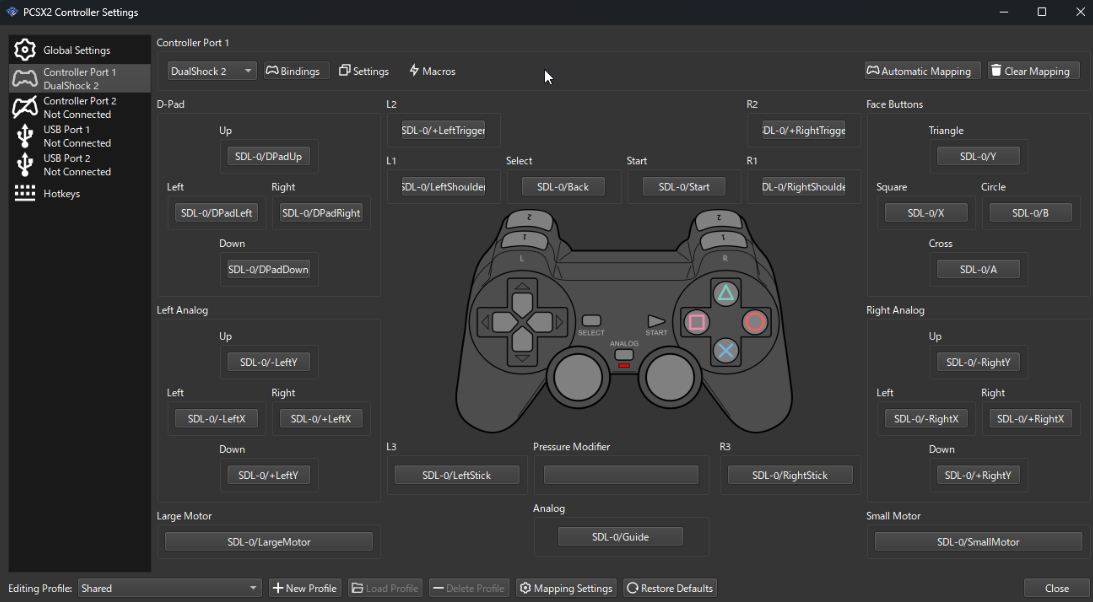Click Restore Defaults

(669, 588)
